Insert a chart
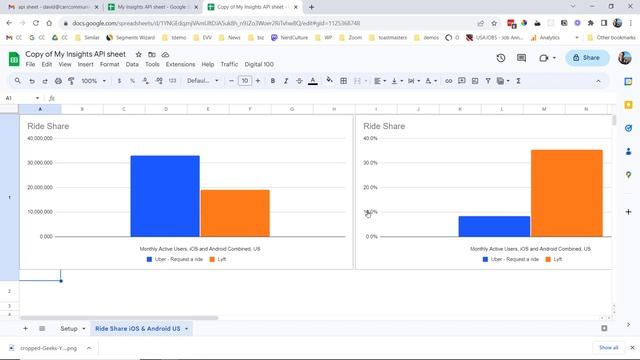 tap(475, 81)
